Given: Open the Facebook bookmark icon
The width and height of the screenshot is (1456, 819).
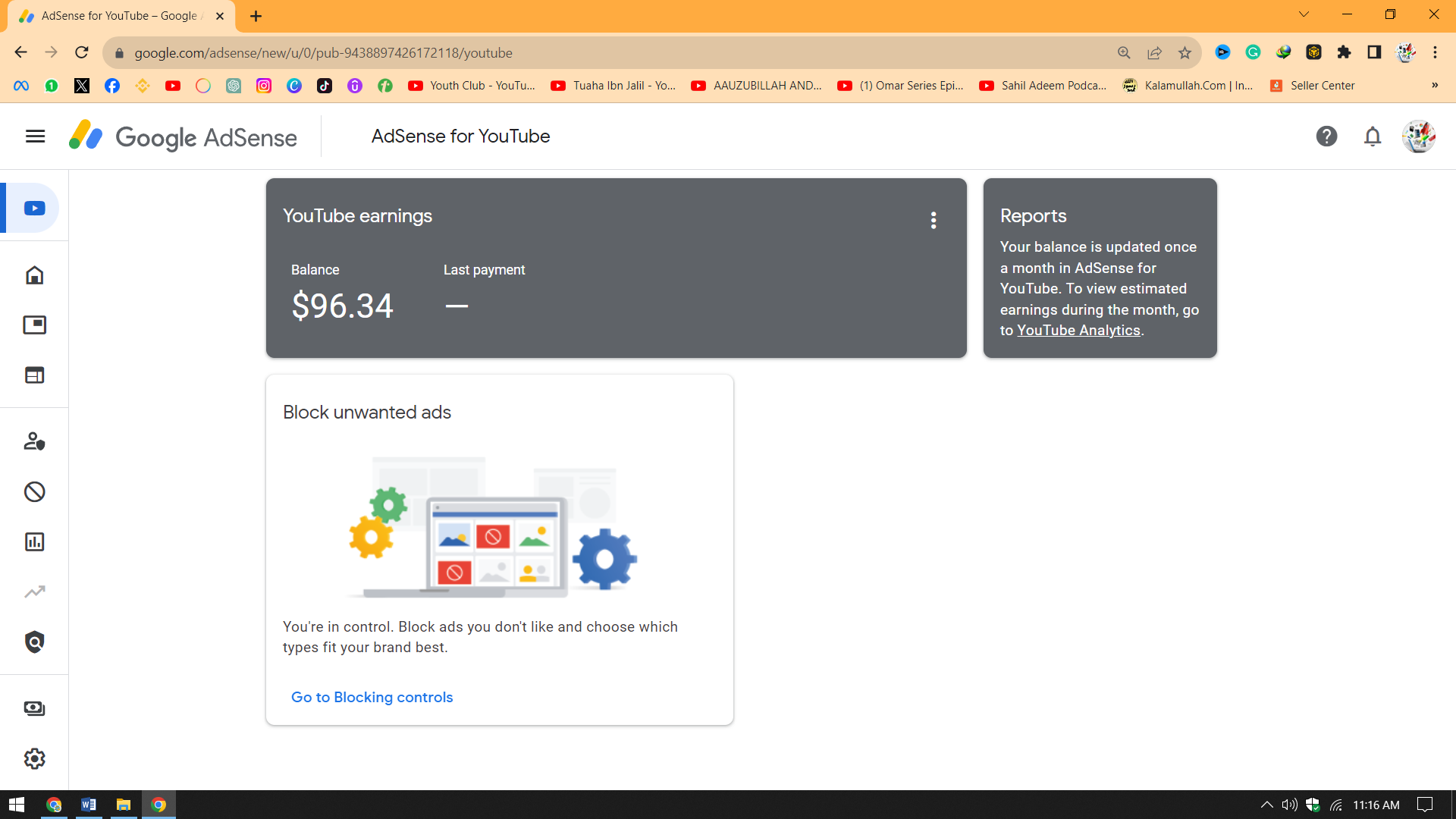Looking at the screenshot, I should pos(112,86).
